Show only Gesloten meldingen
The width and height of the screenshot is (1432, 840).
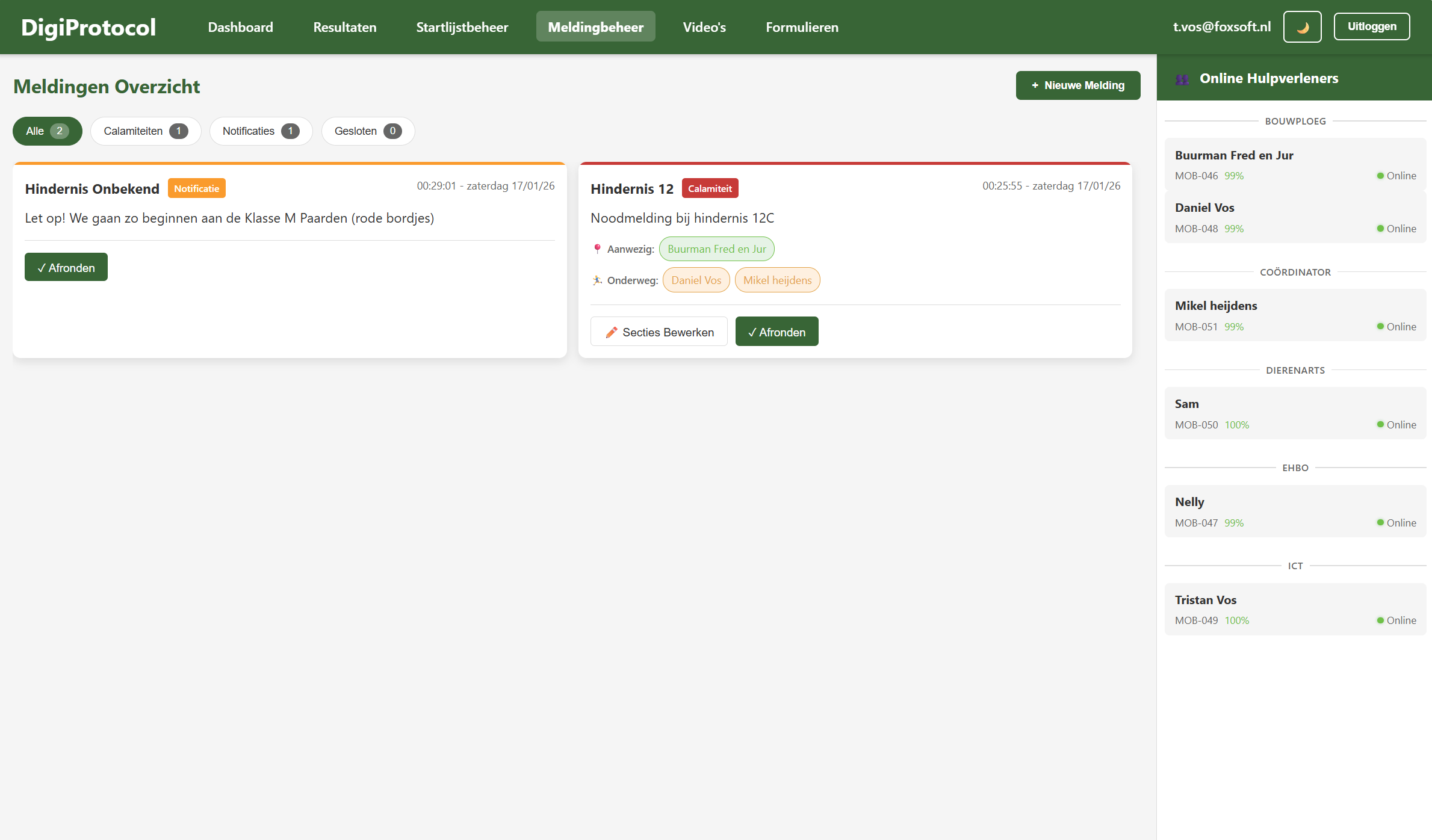tap(367, 131)
